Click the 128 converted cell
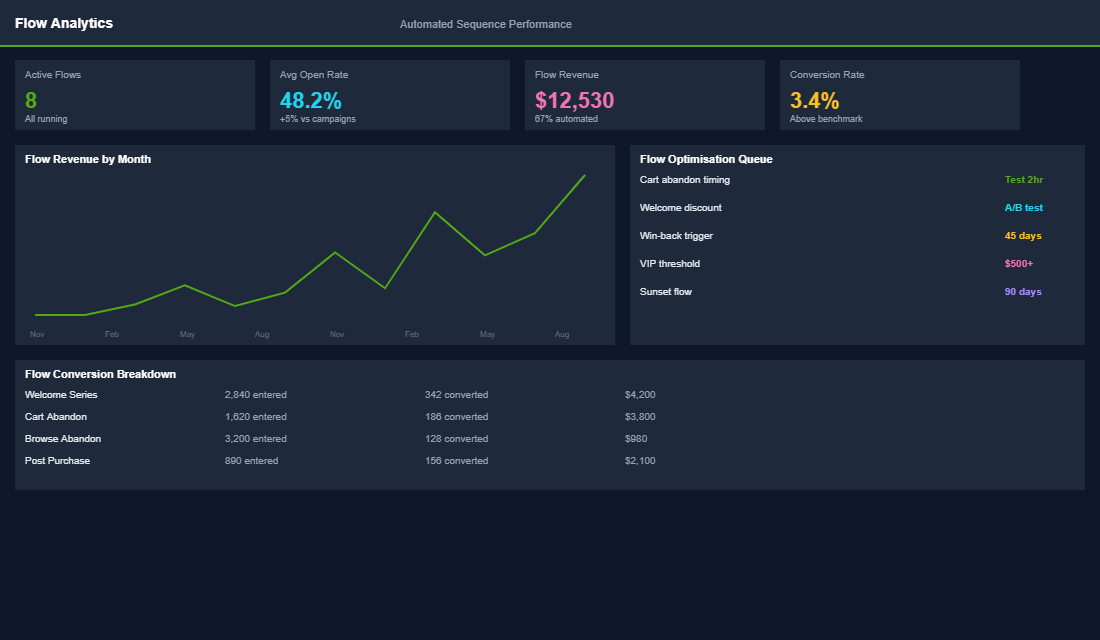This screenshot has width=1100, height=640. [x=456, y=439]
